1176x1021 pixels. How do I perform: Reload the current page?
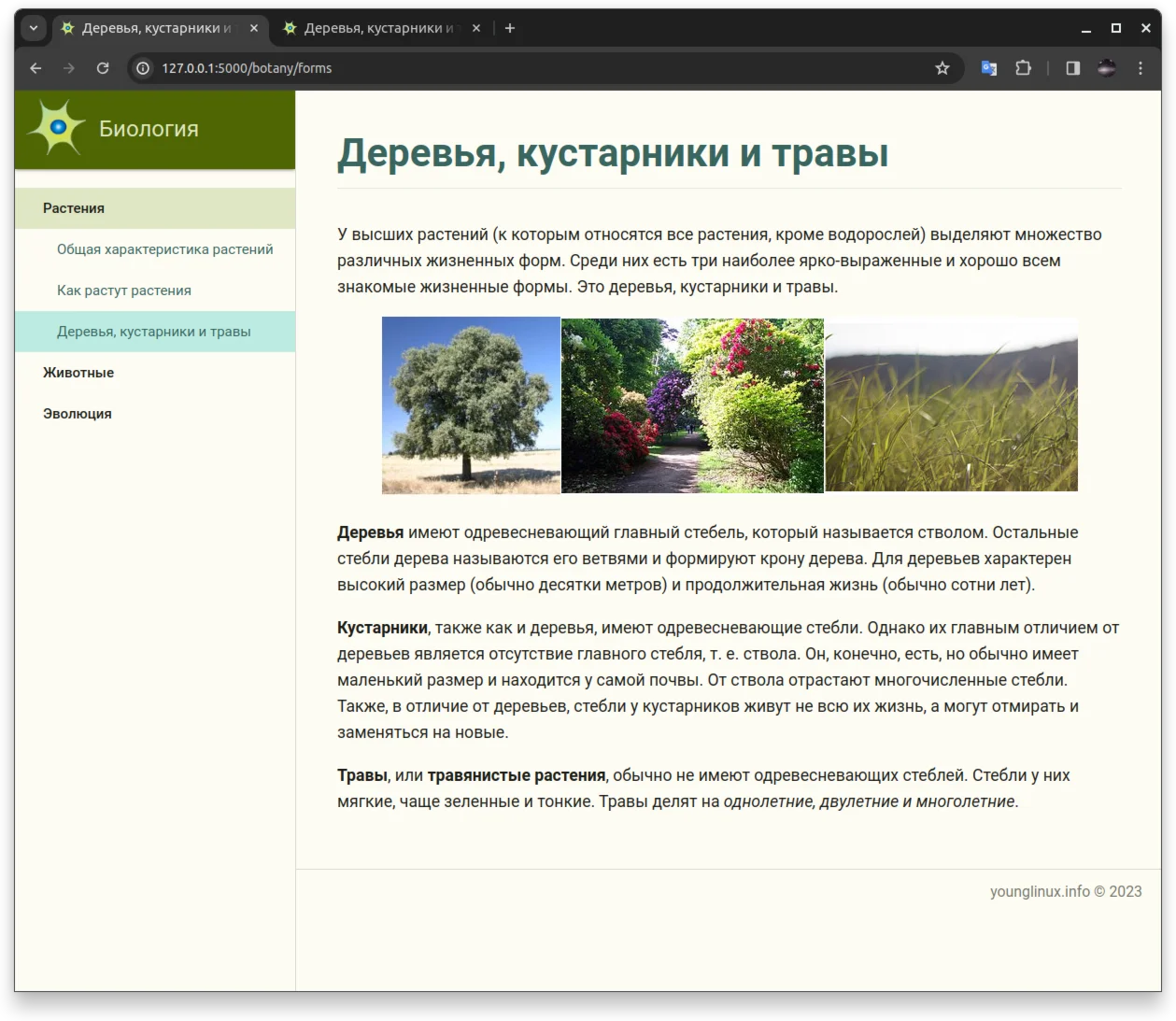(x=103, y=68)
